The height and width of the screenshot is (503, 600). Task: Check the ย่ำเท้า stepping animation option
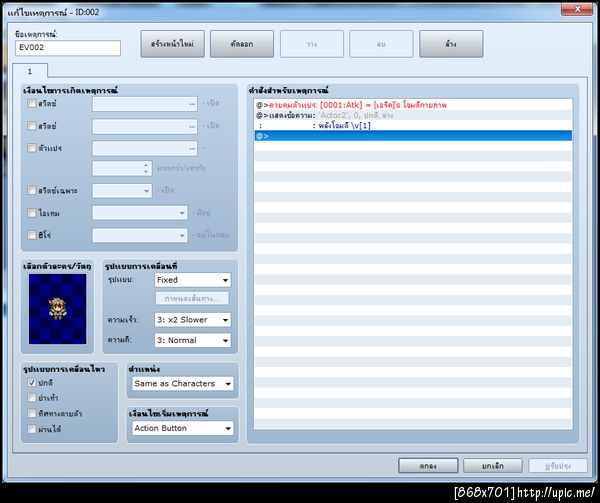pos(32,398)
